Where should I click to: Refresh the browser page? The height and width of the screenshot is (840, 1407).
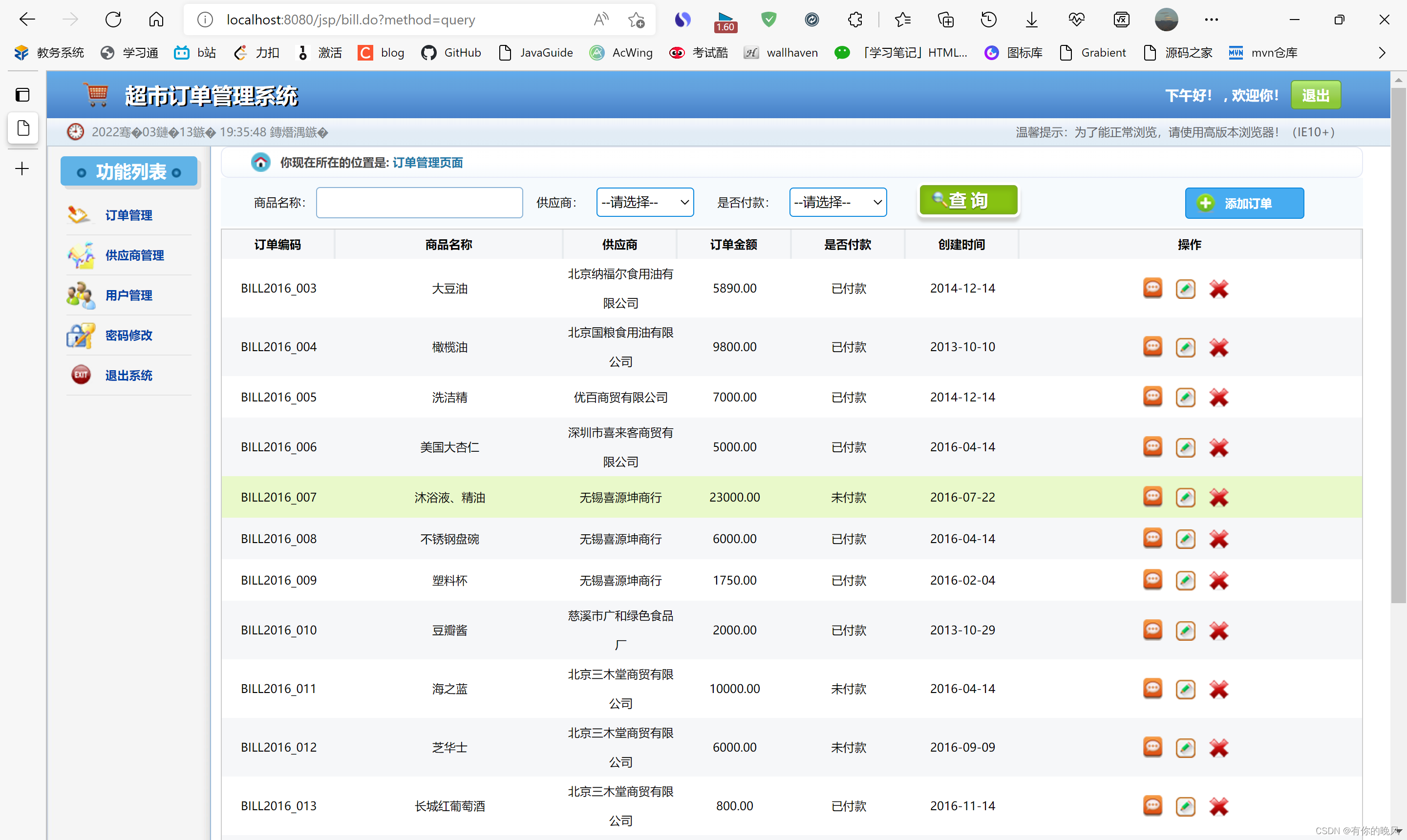pos(113,20)
